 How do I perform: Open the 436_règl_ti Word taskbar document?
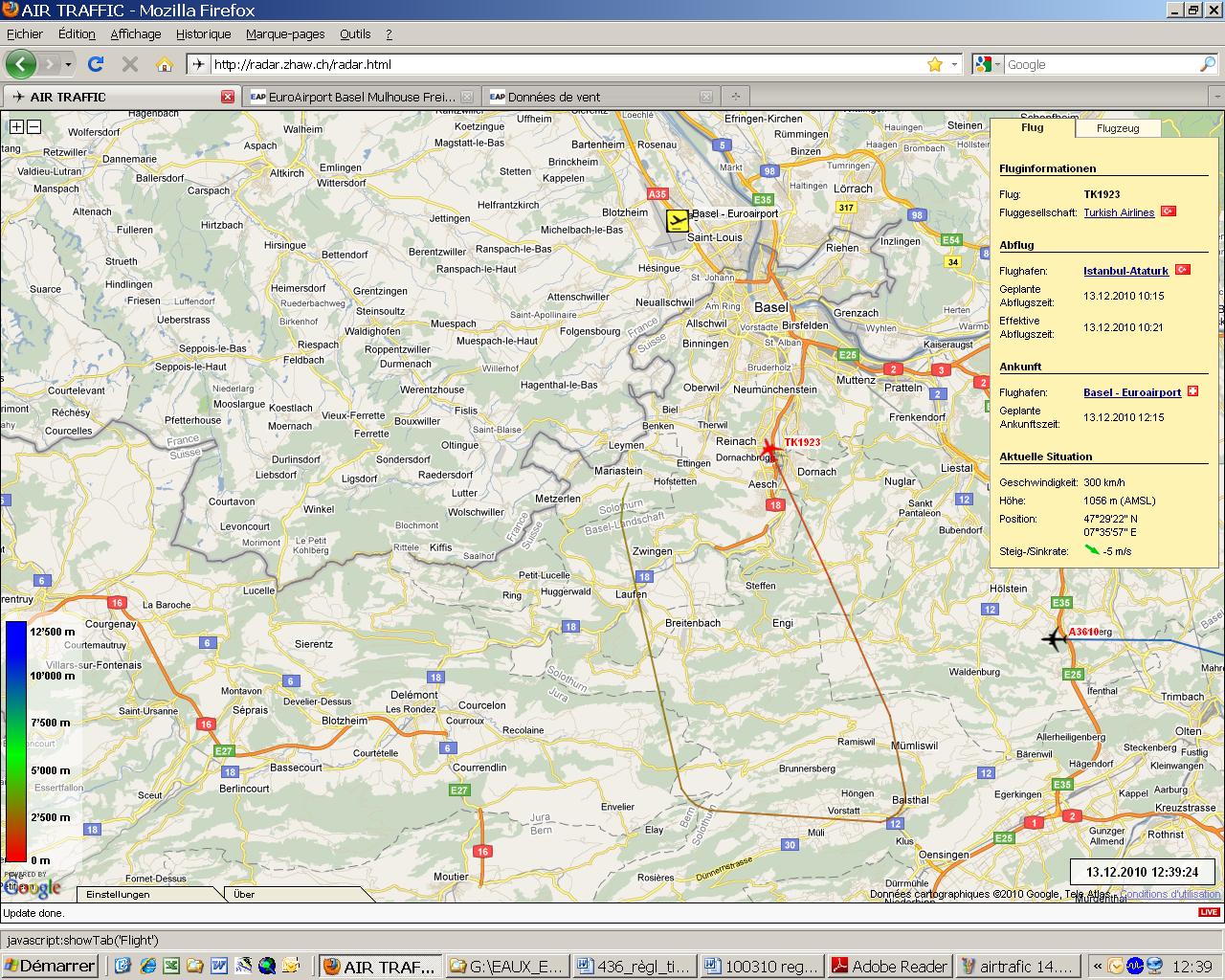pos(635,966)
